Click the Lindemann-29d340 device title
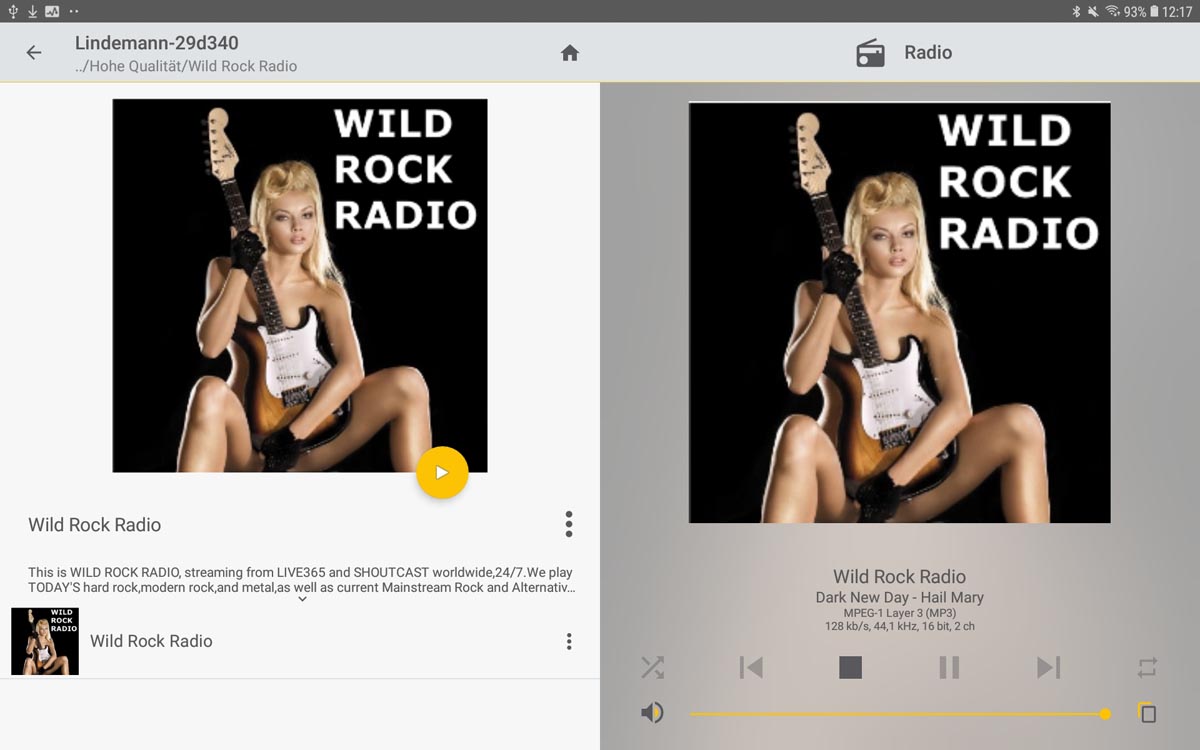The height and width of the screenshot is (750, 1200). coord(157,43)
